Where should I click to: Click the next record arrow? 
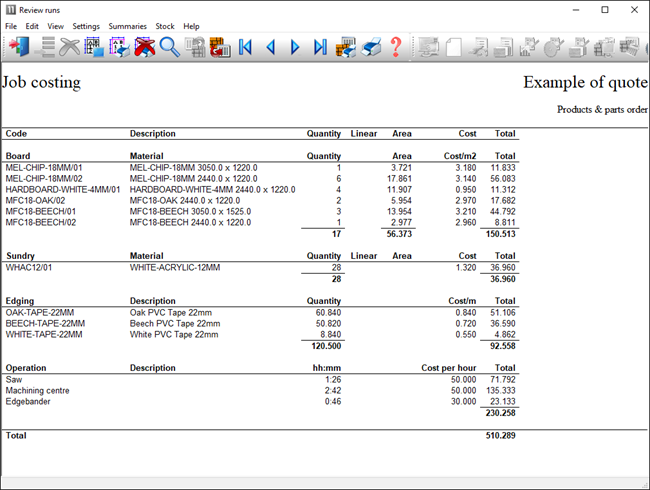click(295, 47)
